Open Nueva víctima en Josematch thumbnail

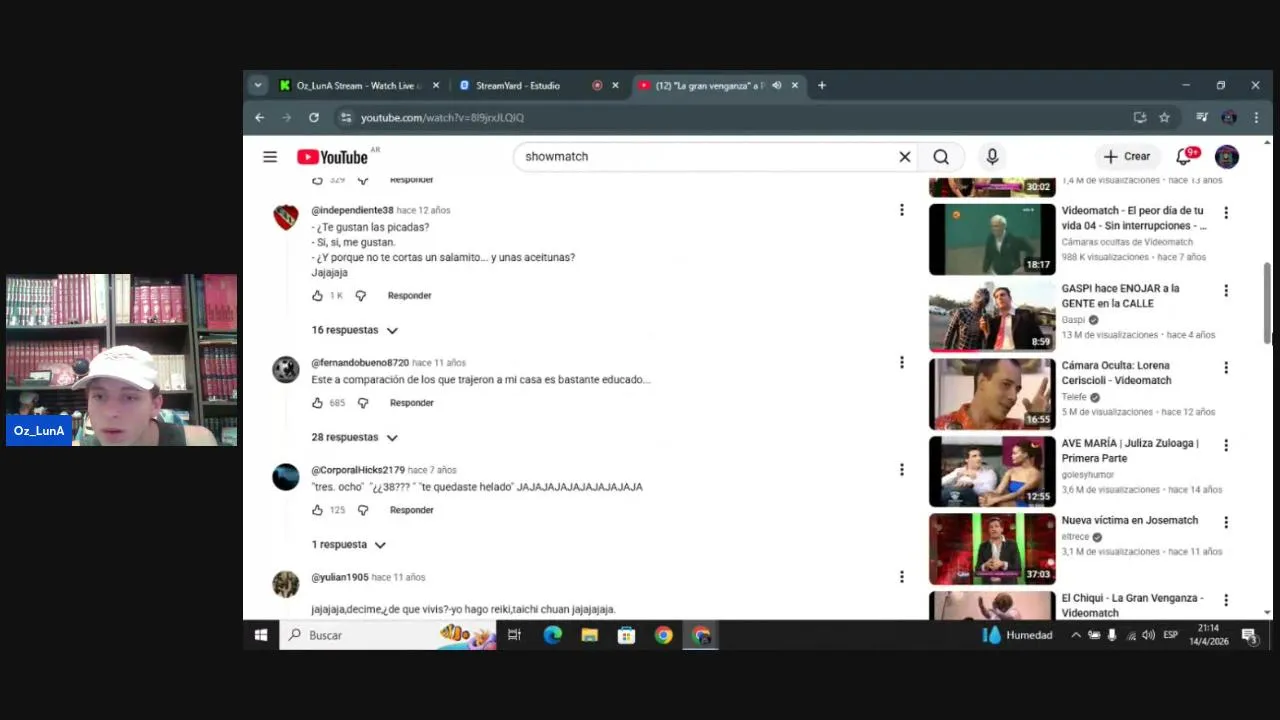(x=992, y=549)
